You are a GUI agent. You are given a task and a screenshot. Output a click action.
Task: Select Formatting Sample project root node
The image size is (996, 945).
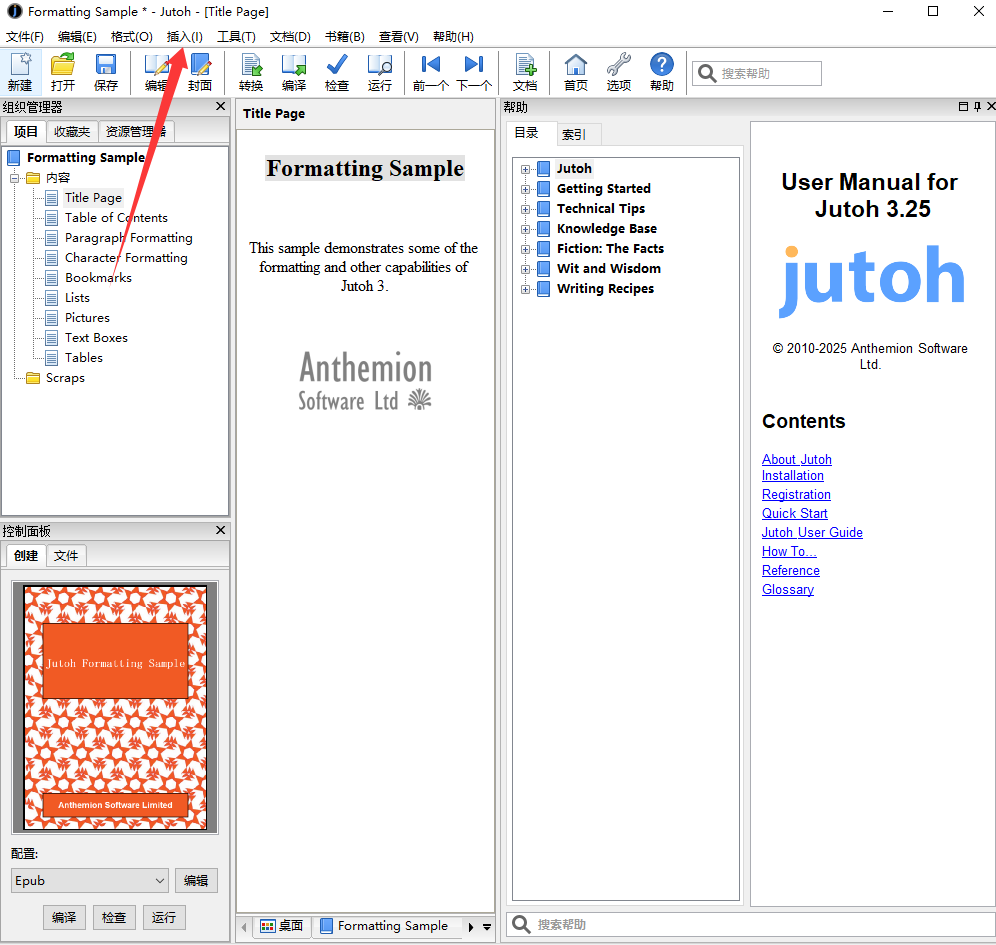[86, 158]
